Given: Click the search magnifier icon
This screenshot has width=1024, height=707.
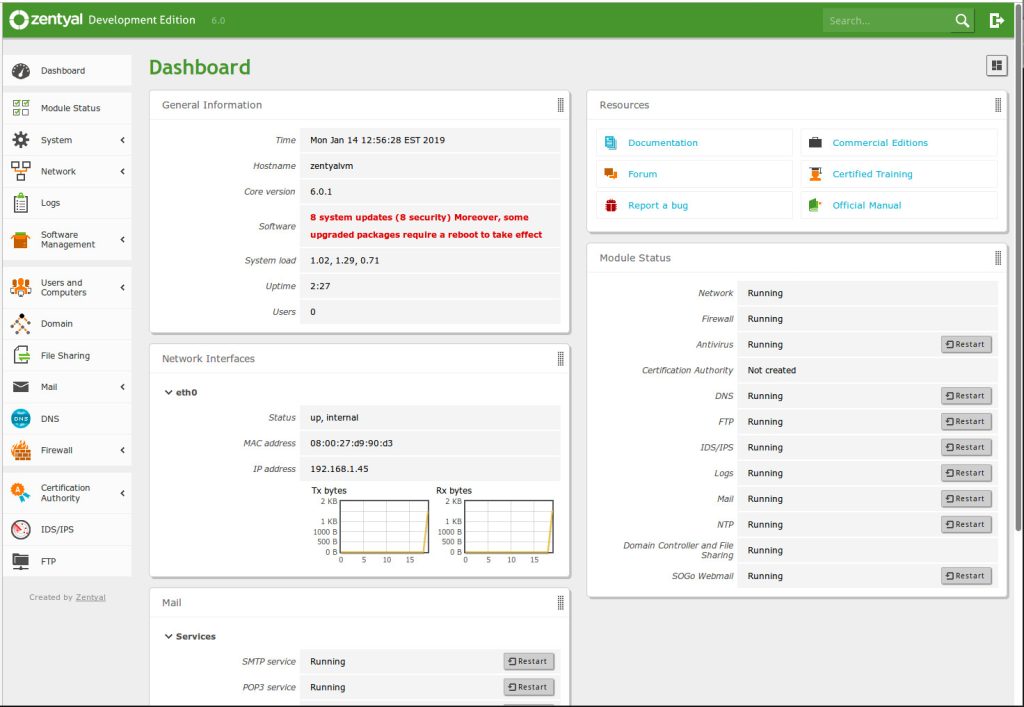Looking at the screenshot, I should tap(962, 20).
